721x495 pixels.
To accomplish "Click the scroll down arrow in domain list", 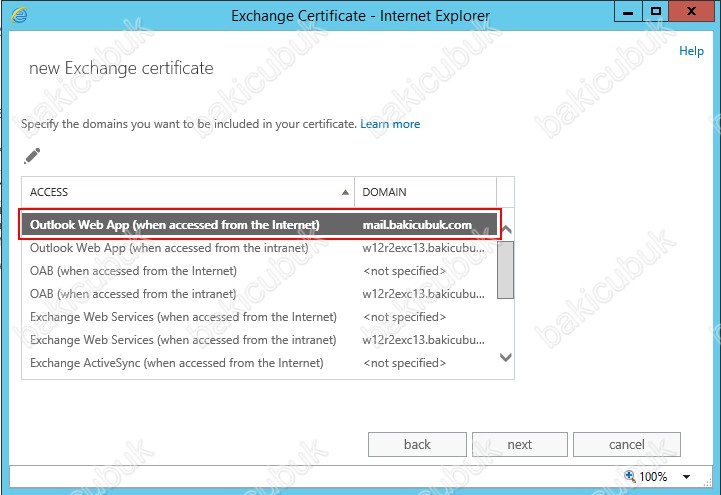I will [x=506, y=357].
